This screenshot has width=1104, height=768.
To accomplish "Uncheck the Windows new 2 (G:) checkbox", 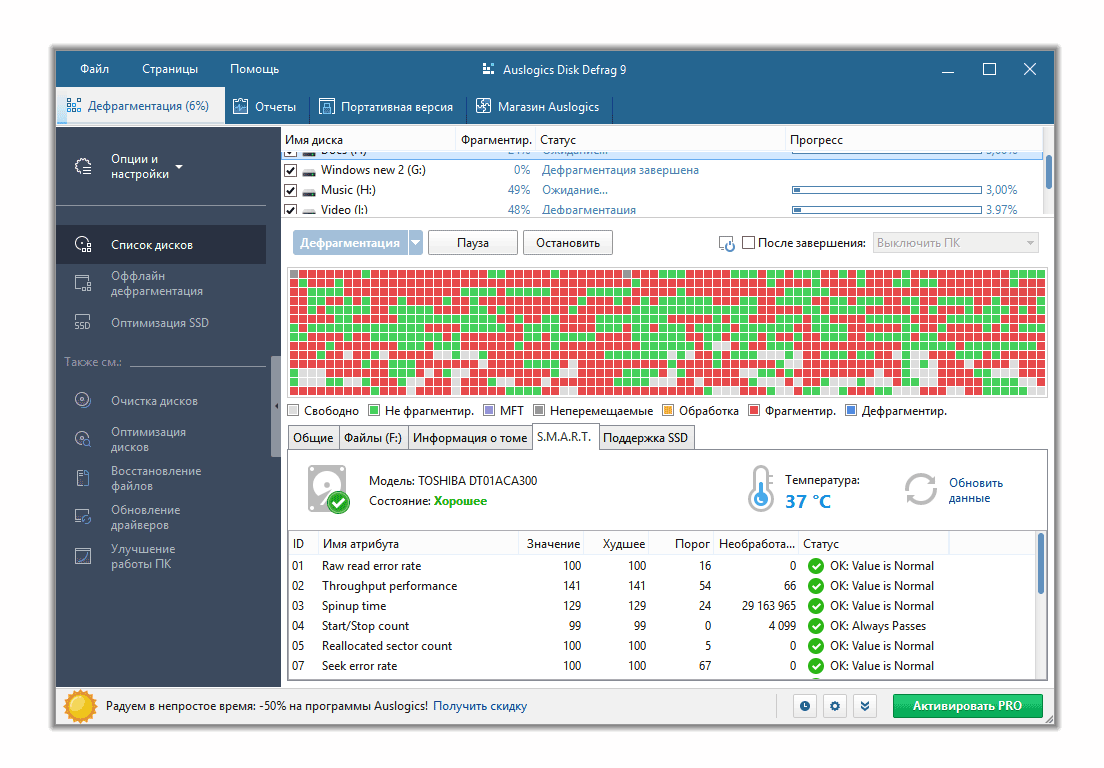I will pos(291,170).
